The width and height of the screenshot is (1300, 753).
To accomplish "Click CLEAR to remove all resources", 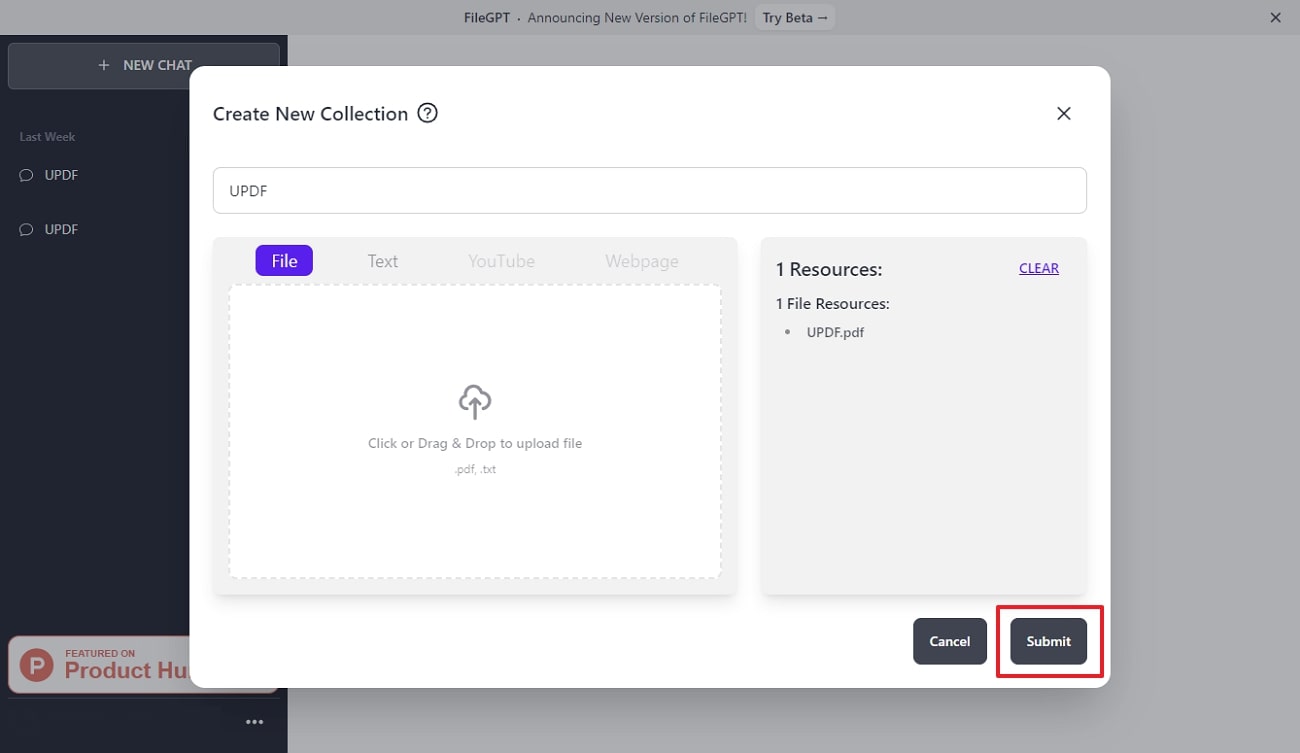I will pyautogui.click(x=1038, y=268).
